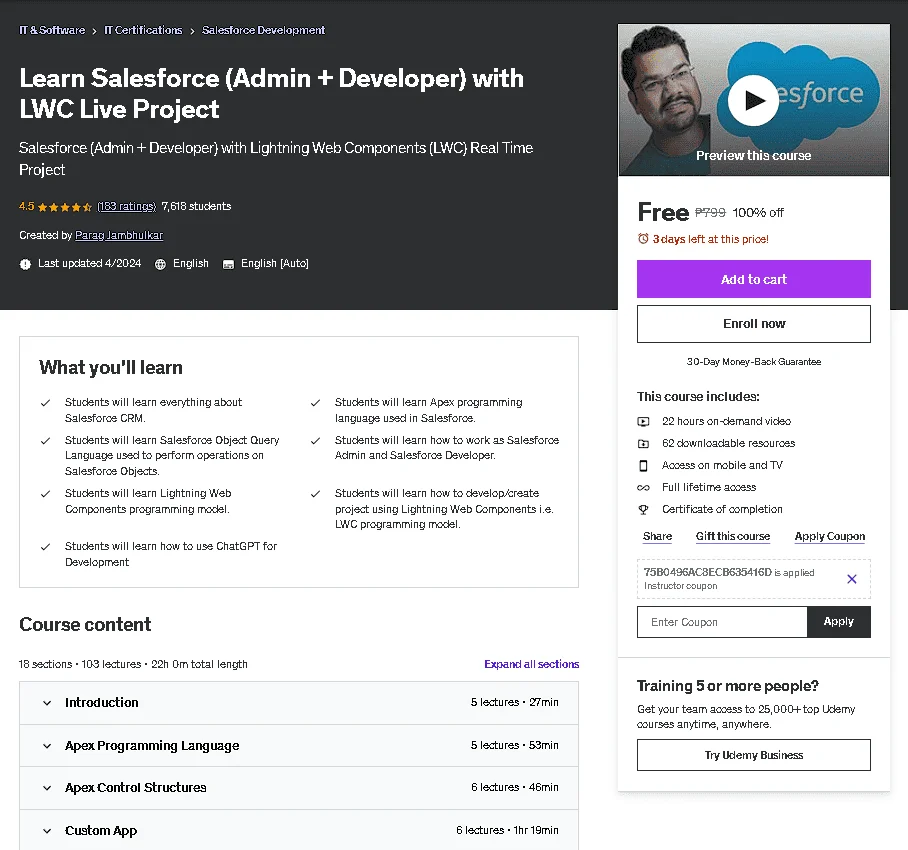Open Salesforce Development breadcrumb
This screenshot has height=850, width=908.
click(263, 30)
